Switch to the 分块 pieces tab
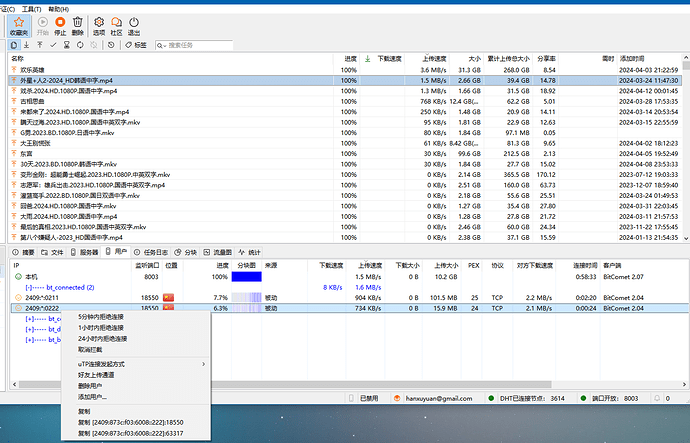This screenshot has width=690, height=443. tap(185, 252)
